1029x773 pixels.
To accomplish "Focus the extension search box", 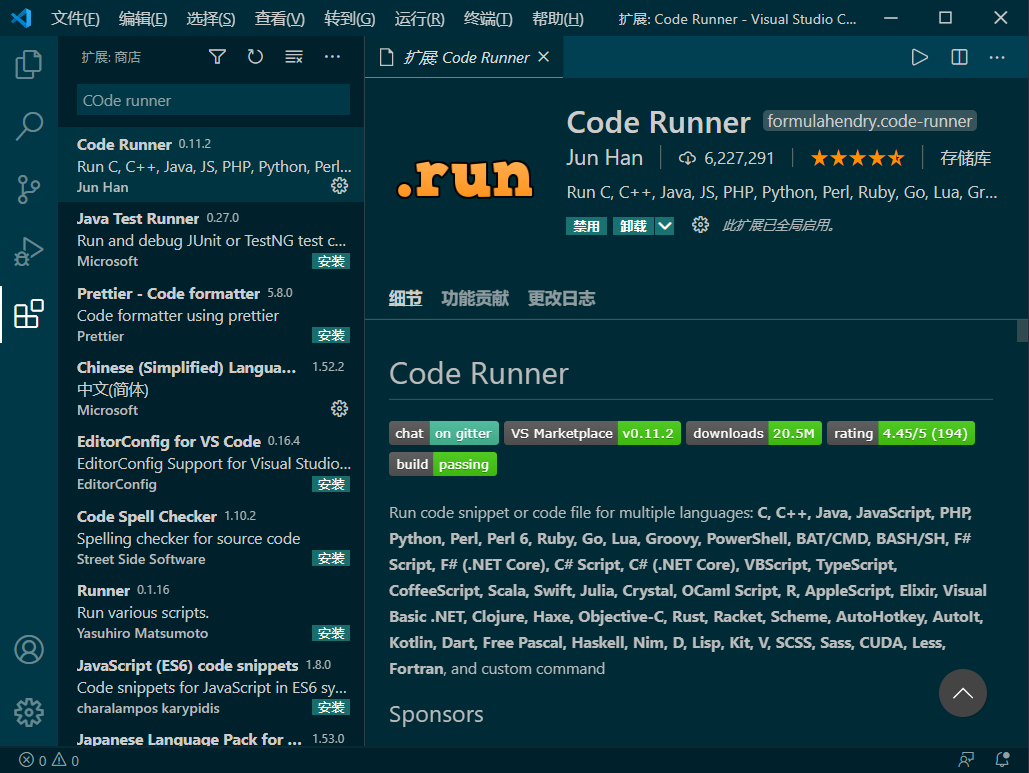I will (213, 100).
